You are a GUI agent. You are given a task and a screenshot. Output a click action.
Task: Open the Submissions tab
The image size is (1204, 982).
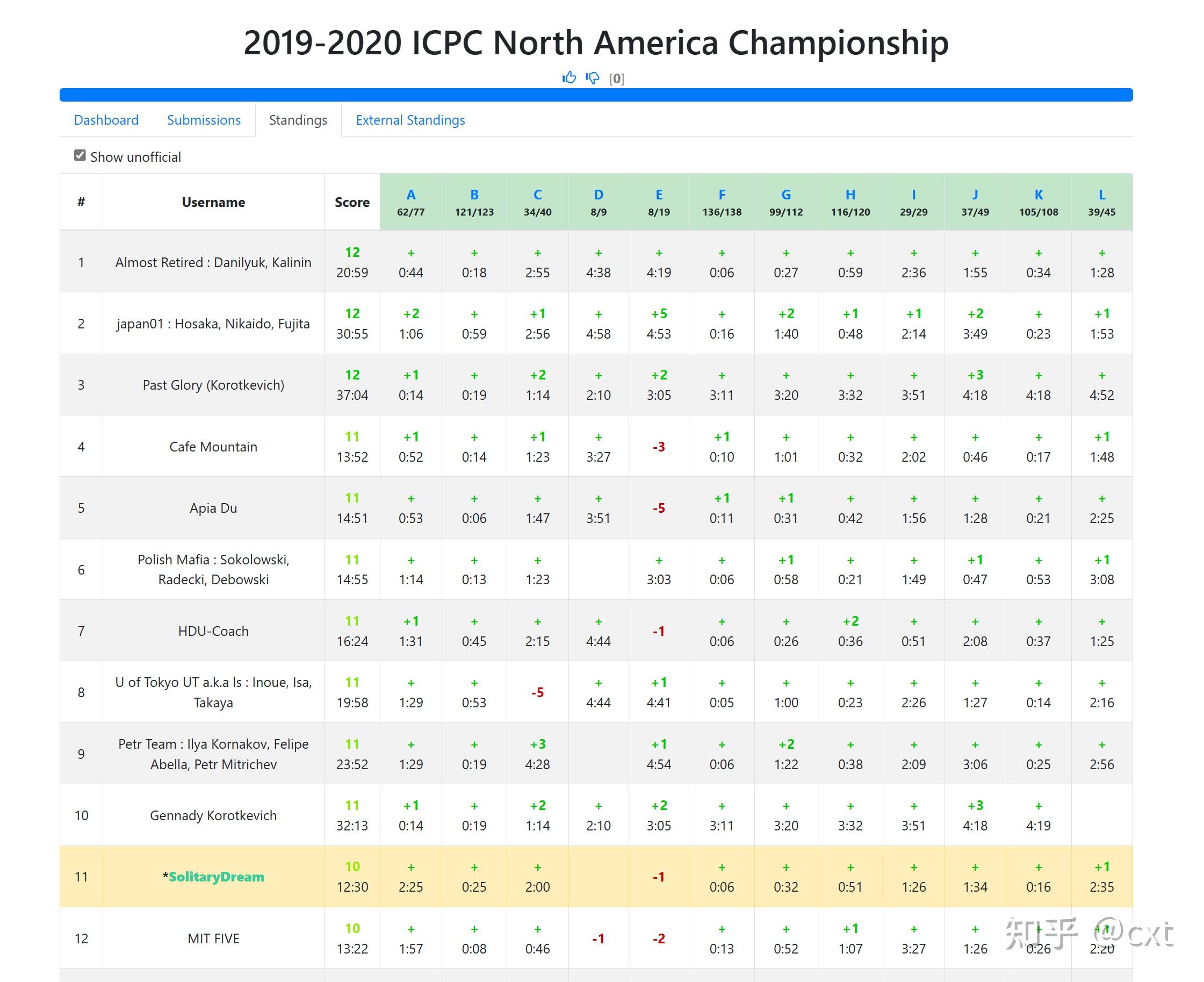(x=203, y=120)
